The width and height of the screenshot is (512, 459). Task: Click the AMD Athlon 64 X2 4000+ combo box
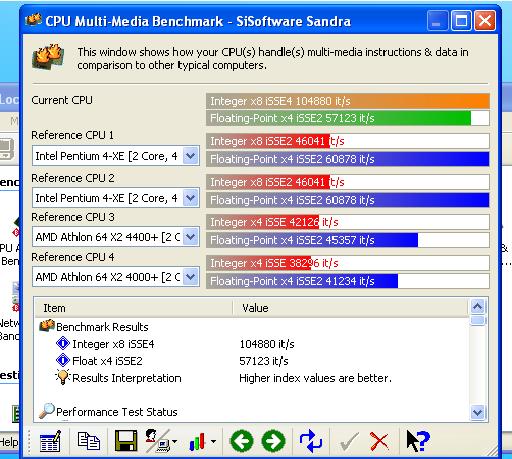[116, 277]
